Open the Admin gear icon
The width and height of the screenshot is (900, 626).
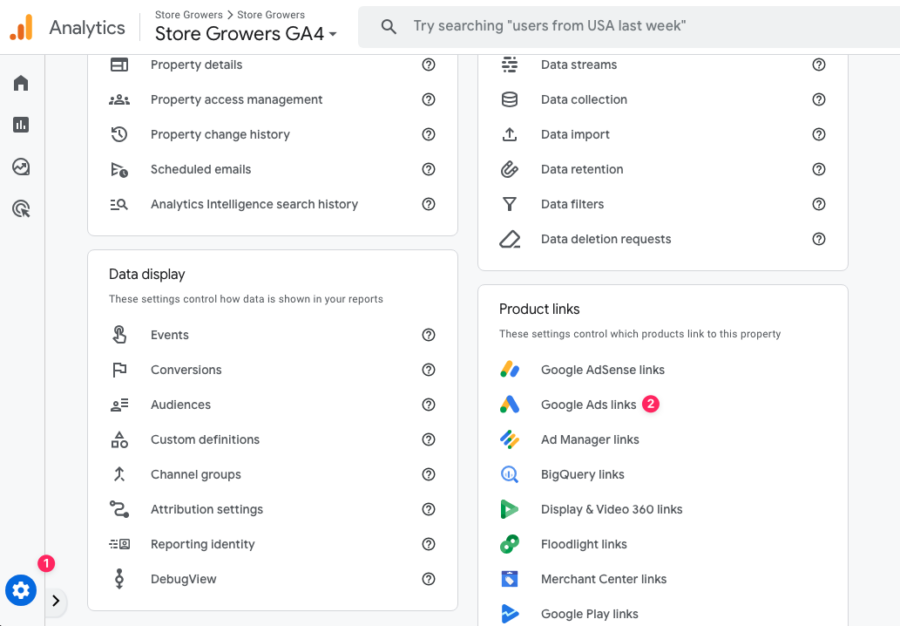[21, 590]
